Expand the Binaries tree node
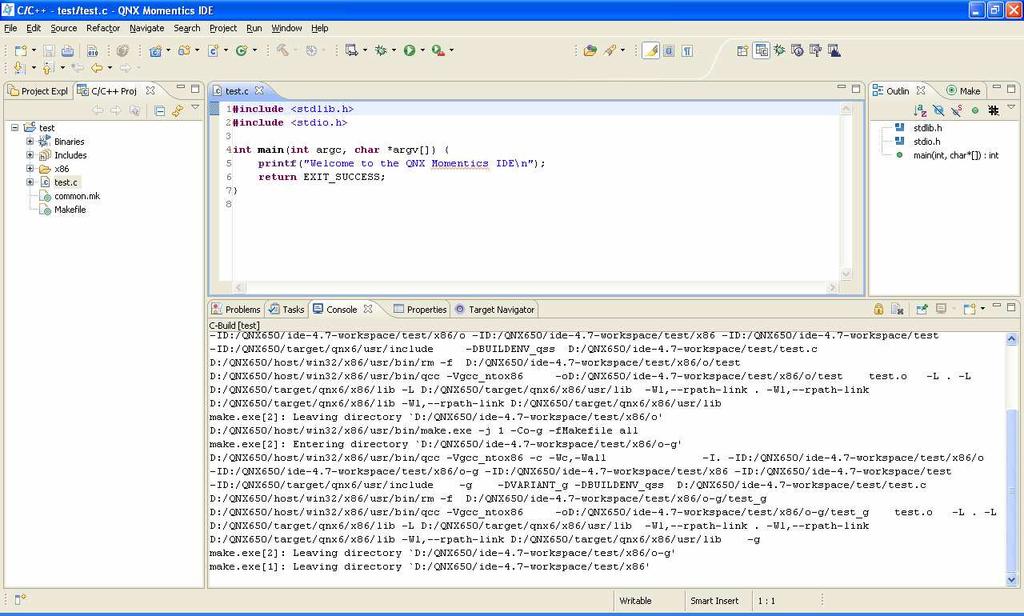 (x=29, y=141)
